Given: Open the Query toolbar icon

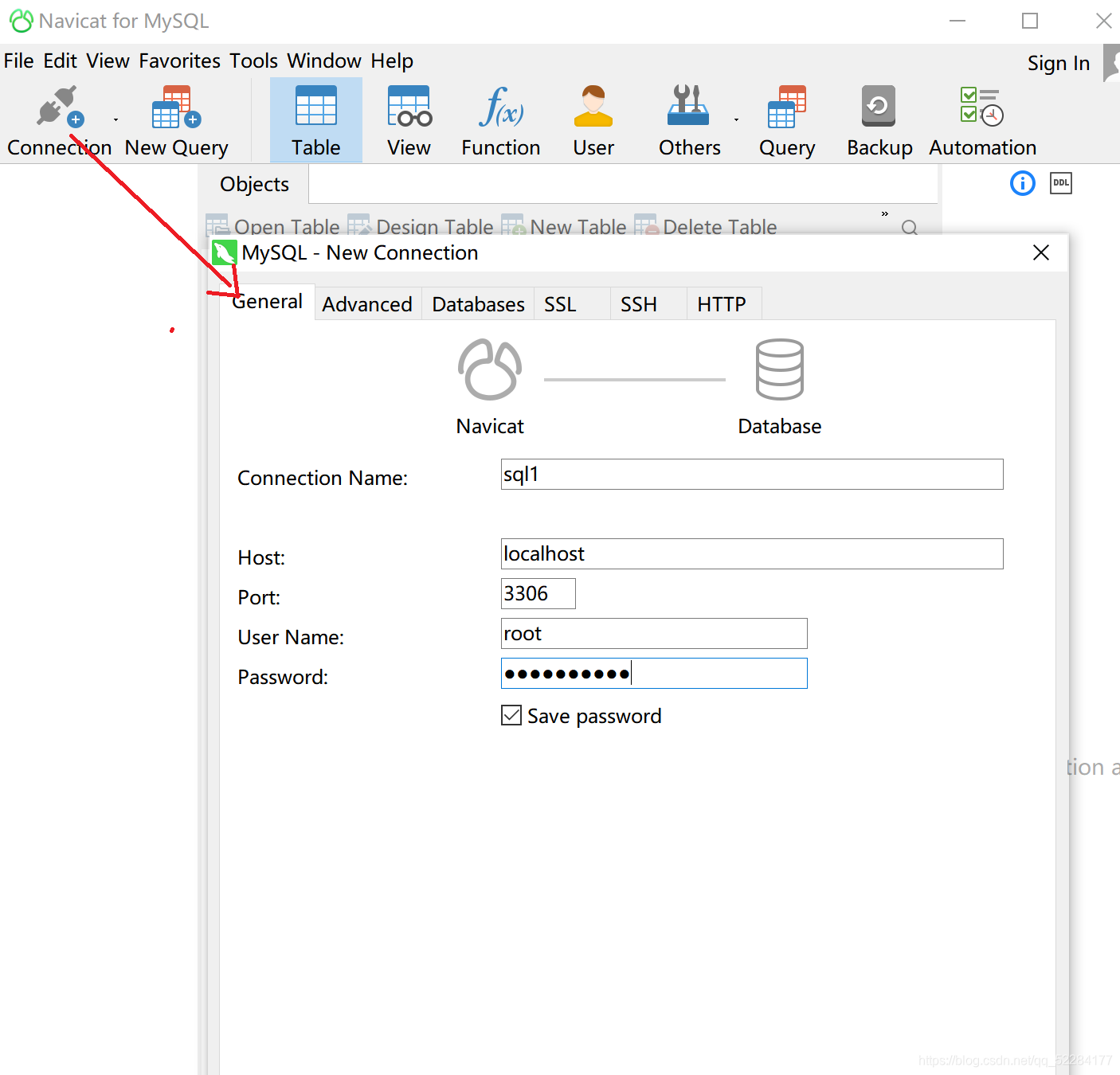Looking at the screenshot, I should click(x=787, y=107).
